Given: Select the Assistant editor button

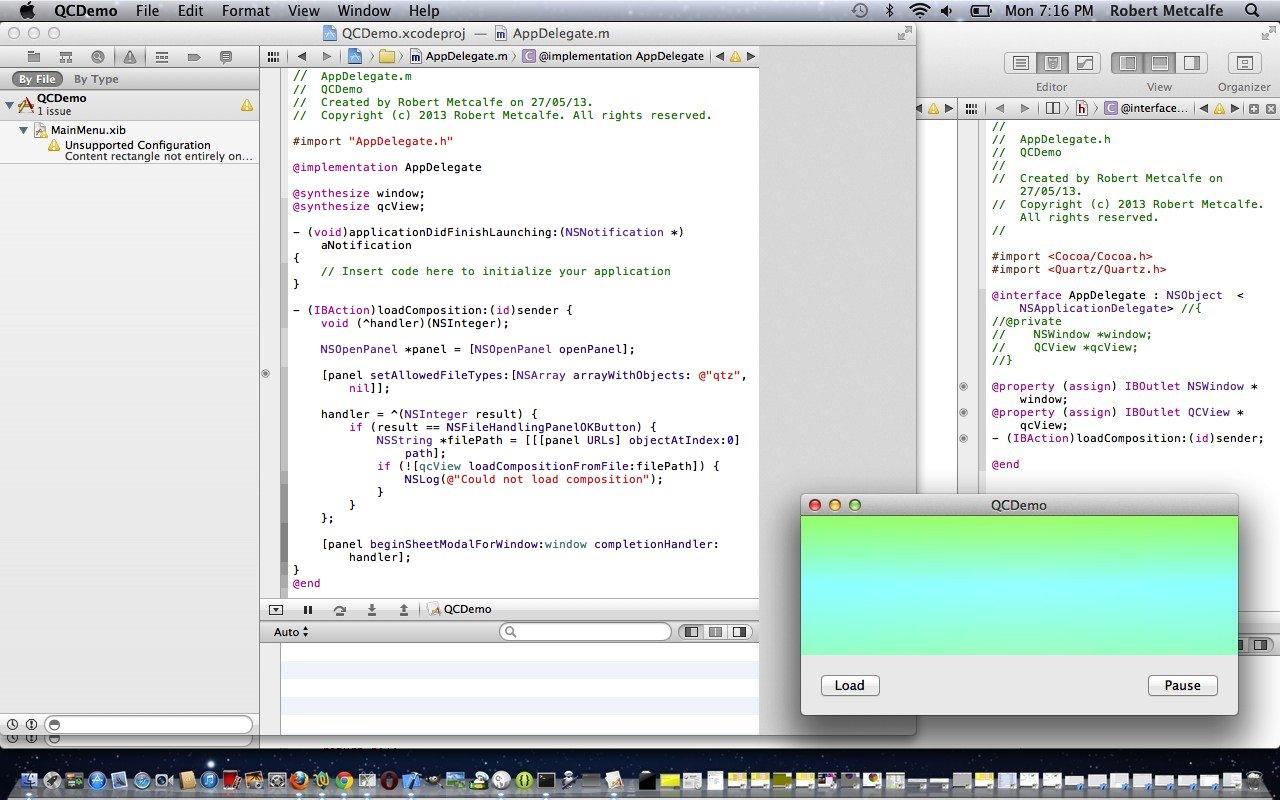Looking at the screenshot, I should [x=1052, y=63].
